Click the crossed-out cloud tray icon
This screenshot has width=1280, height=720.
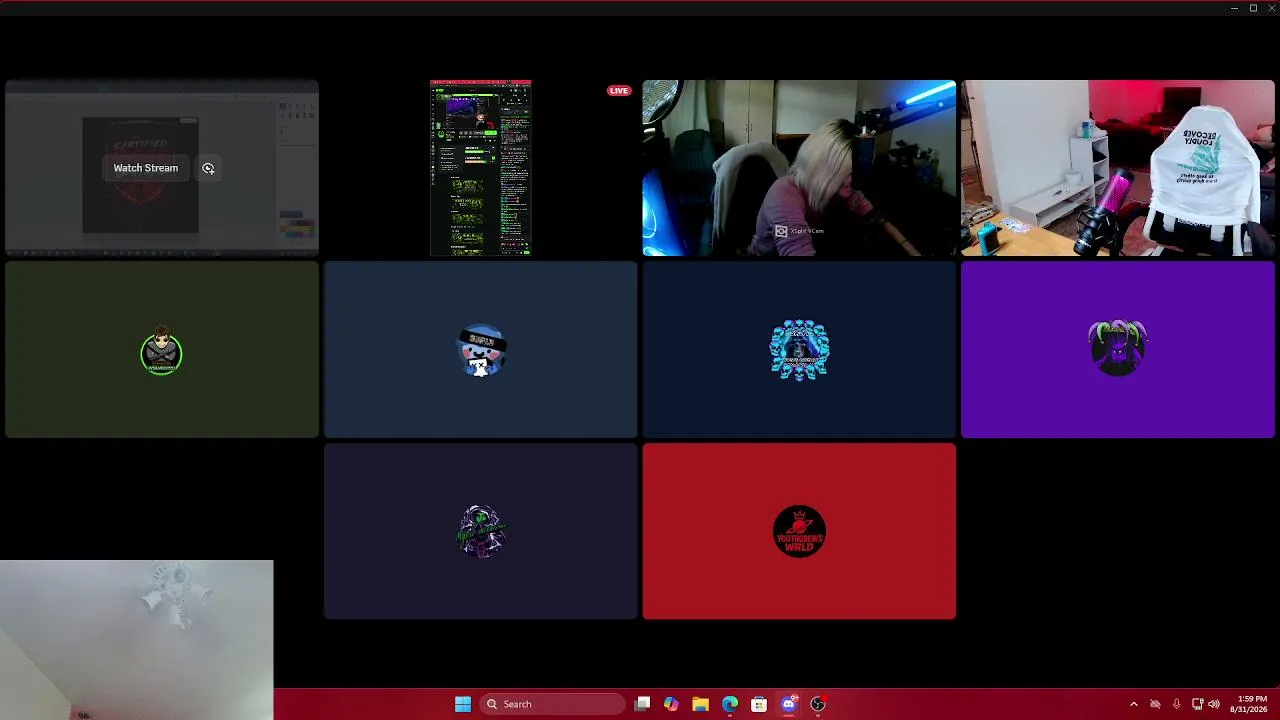1155,704
